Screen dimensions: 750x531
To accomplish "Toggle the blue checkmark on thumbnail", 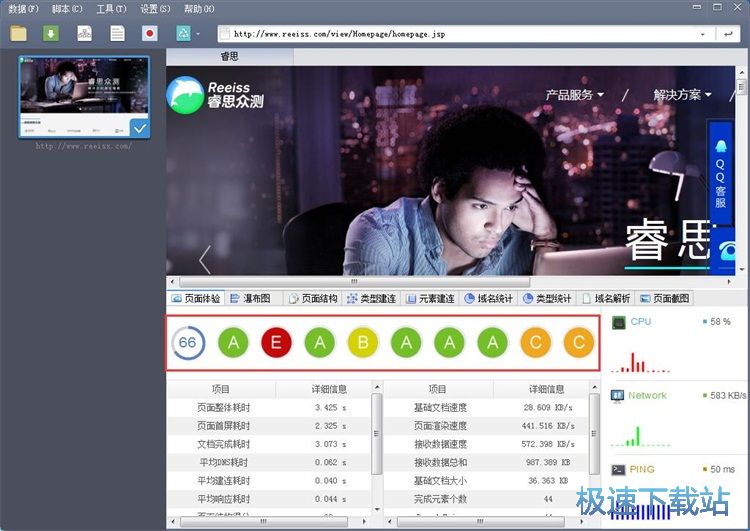I will pos(140,128).
